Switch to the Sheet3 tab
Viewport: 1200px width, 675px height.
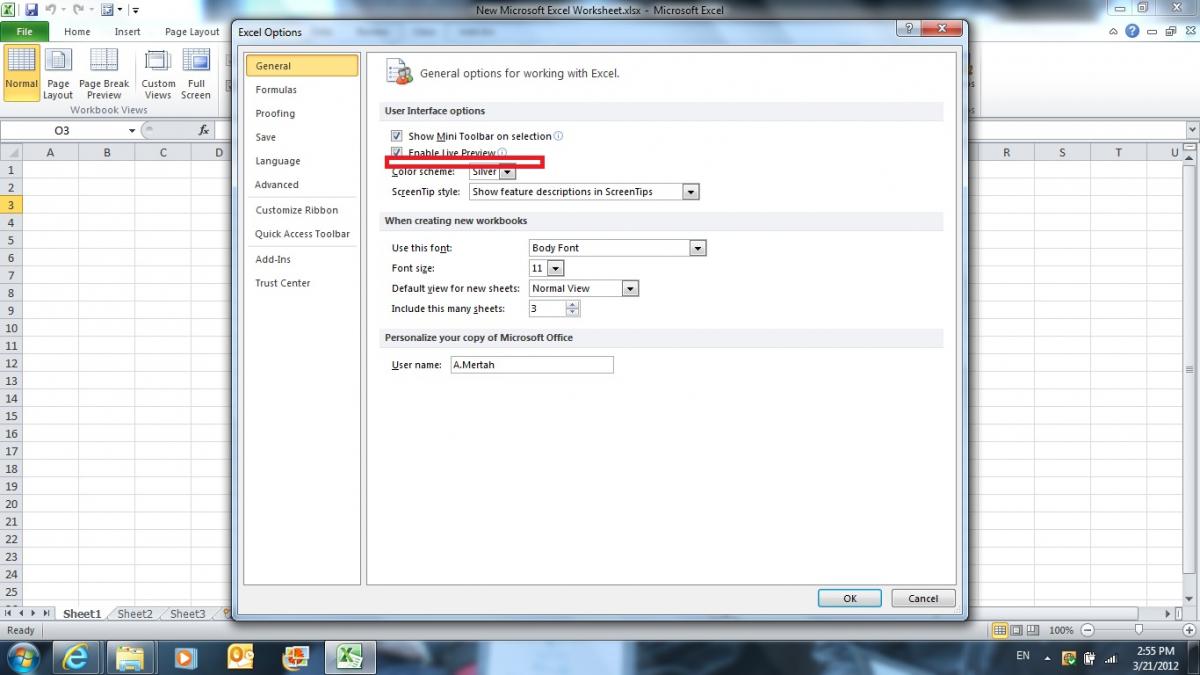tap(187, 614)
